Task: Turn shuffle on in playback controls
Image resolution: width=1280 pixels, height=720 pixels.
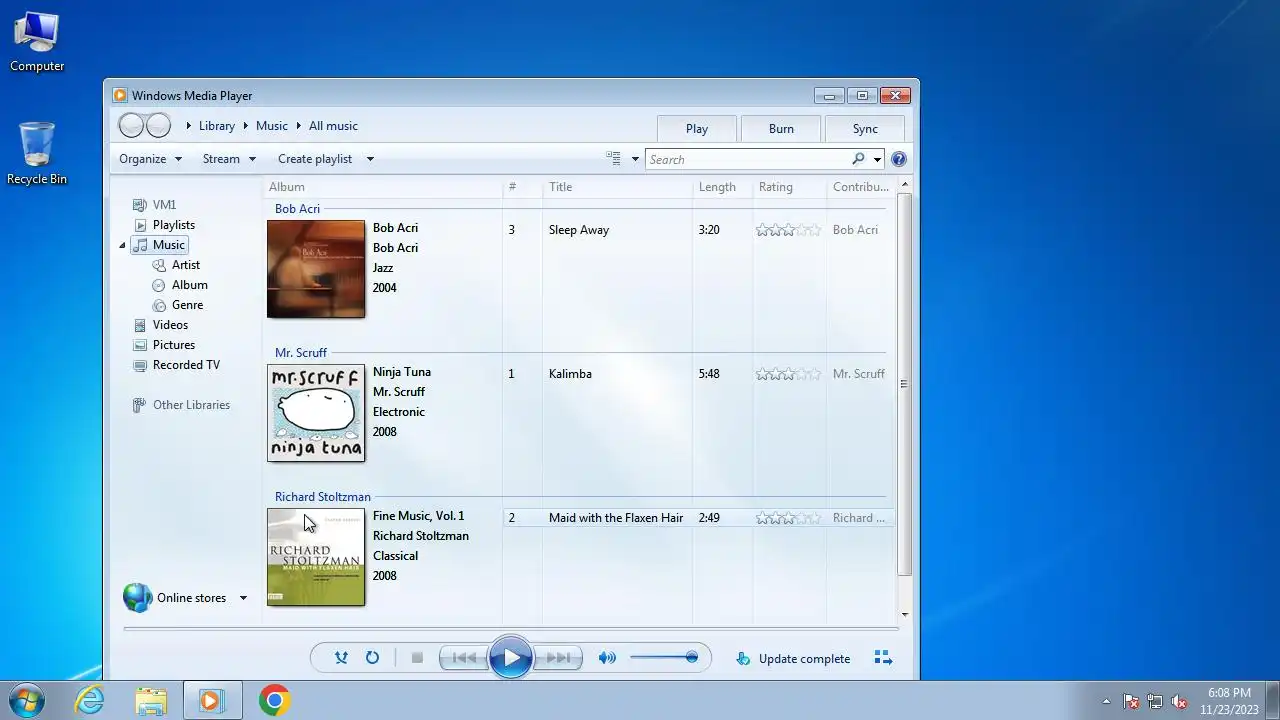Action: [341, 658]
